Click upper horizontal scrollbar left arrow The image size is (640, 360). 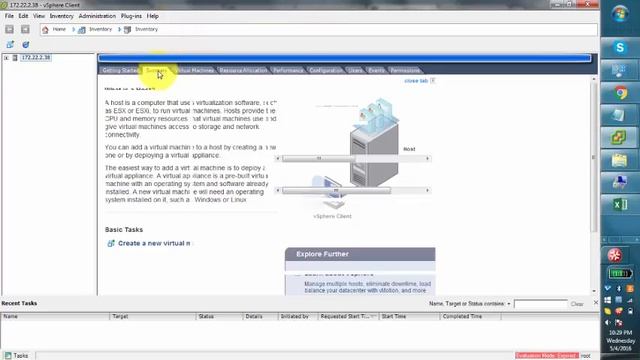(278, 158)
